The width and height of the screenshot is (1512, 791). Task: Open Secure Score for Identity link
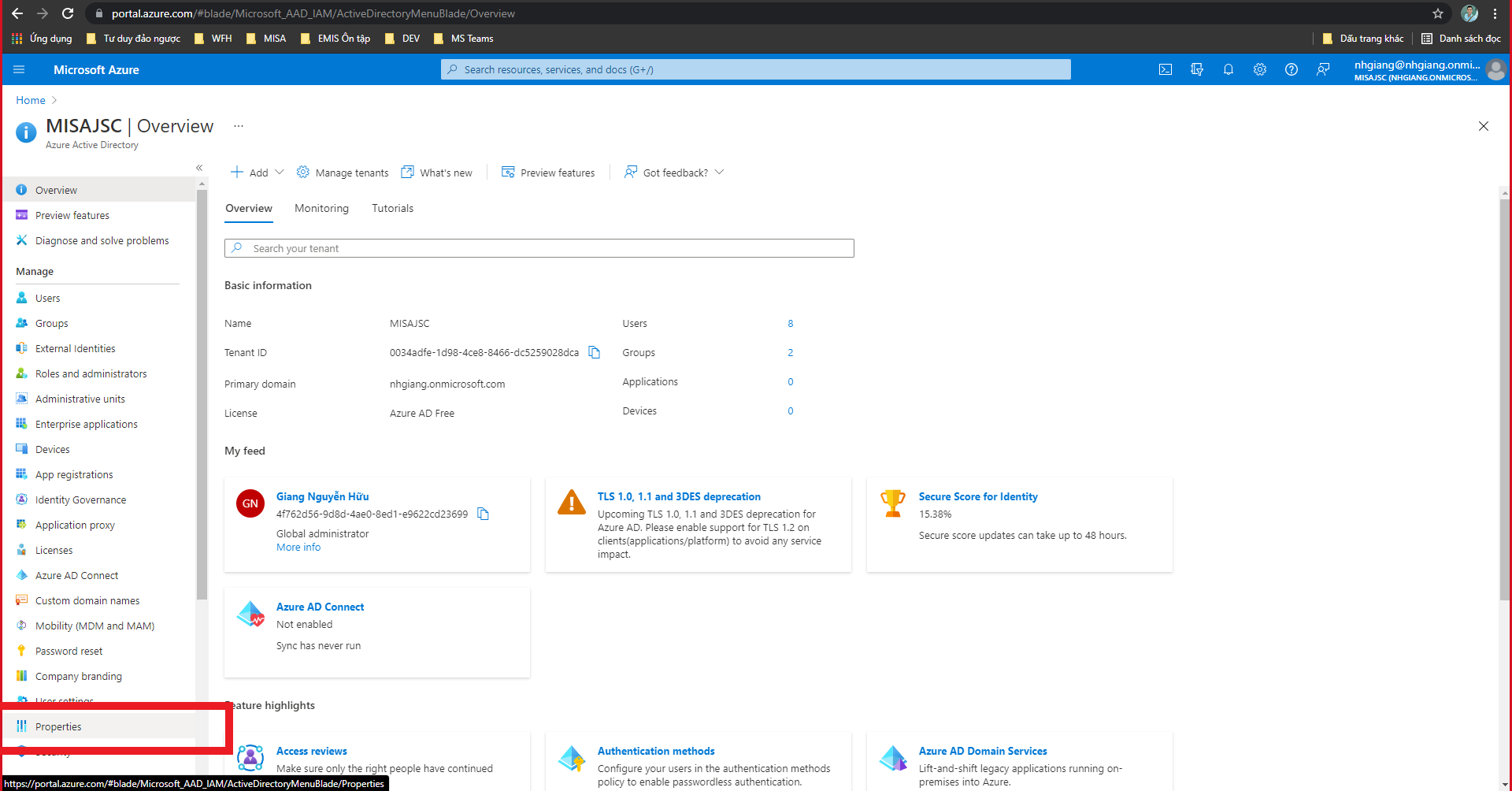coord(978,496)
